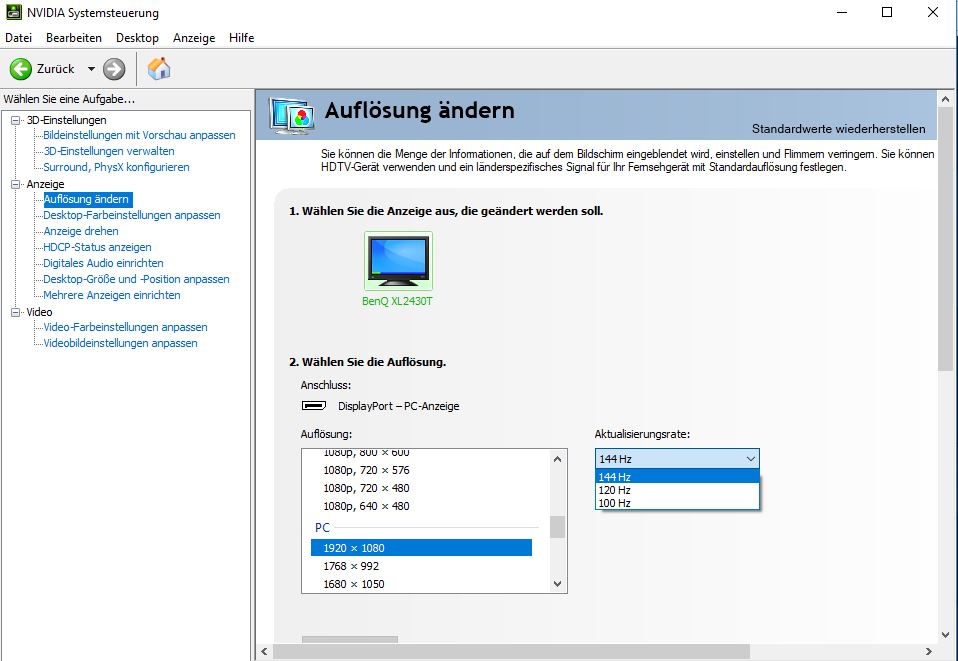
Task: Click resolution list scroll down arrow
Action: (x=558, y=584)
